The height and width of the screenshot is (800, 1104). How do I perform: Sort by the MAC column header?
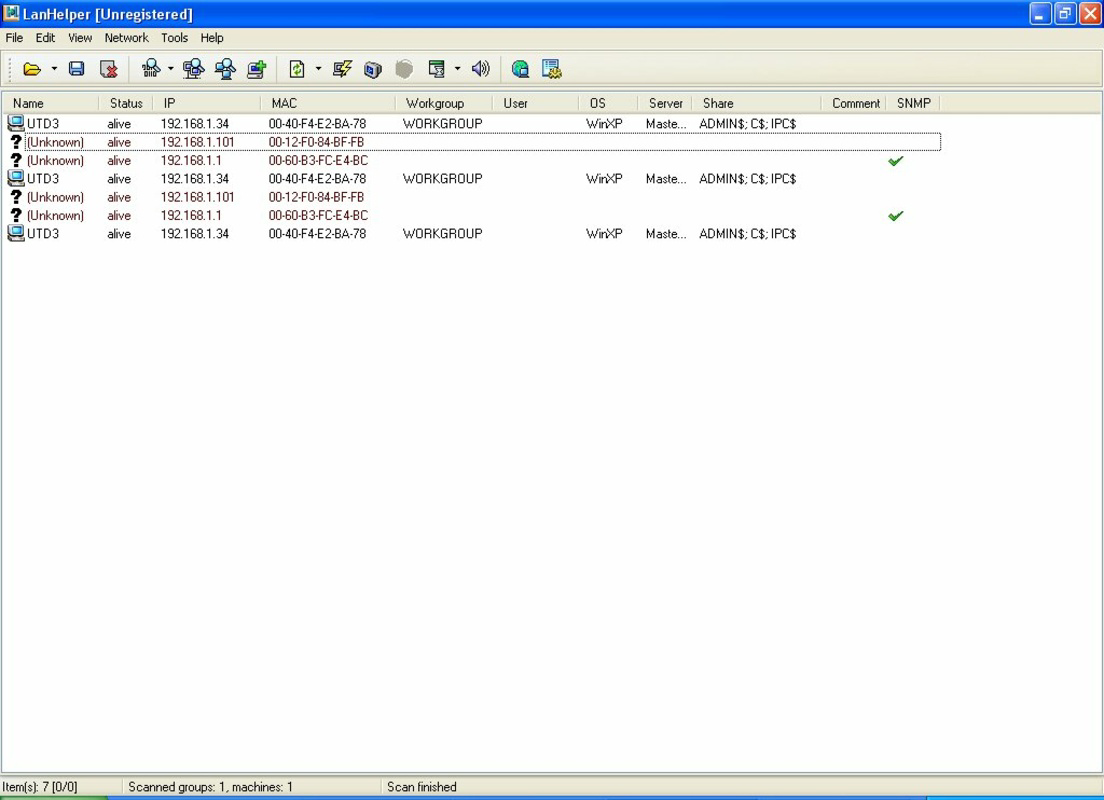tap(327, 104)
